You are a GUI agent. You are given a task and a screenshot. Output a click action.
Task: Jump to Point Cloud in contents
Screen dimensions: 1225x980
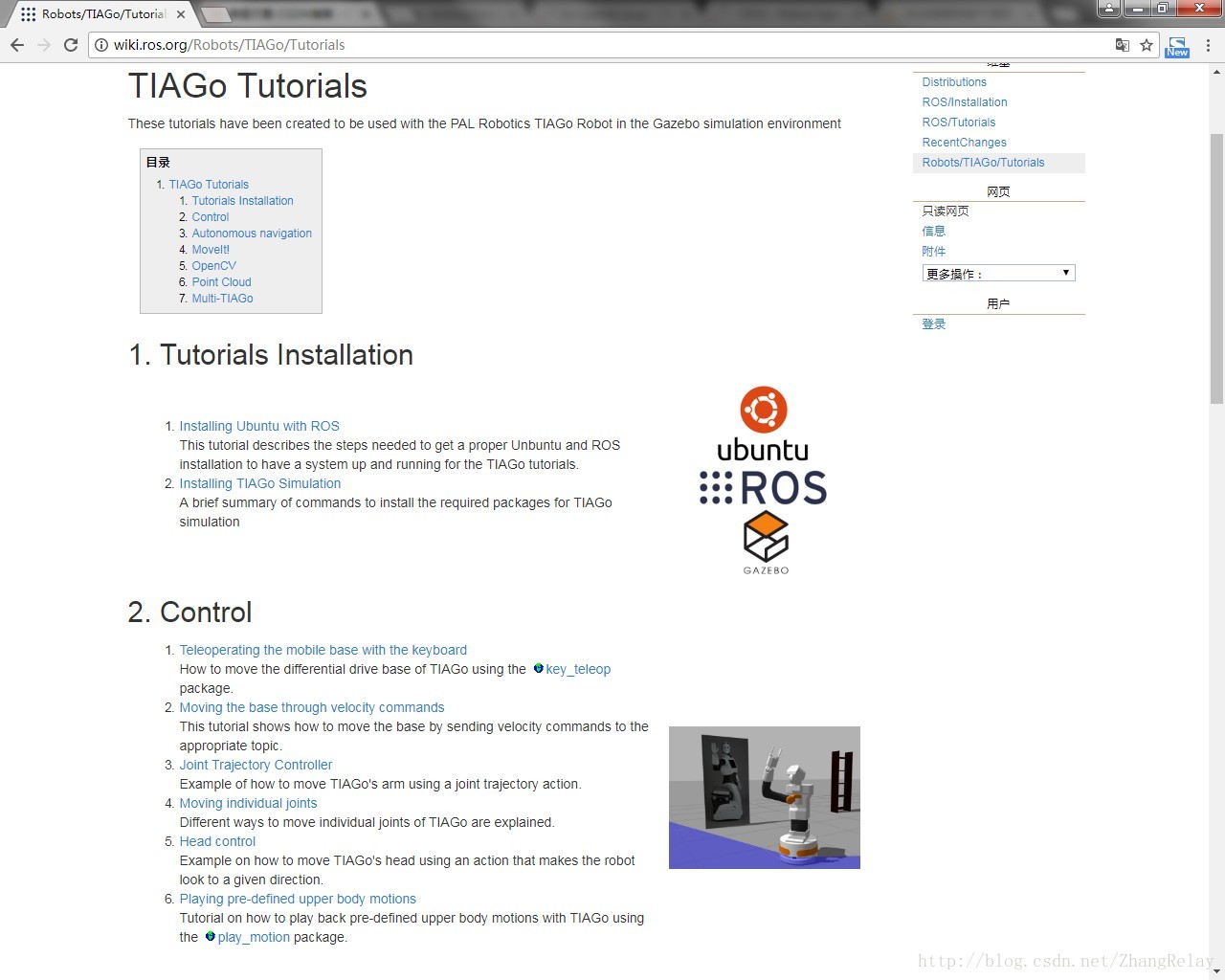pyautogui.click(x=221, y=282)
